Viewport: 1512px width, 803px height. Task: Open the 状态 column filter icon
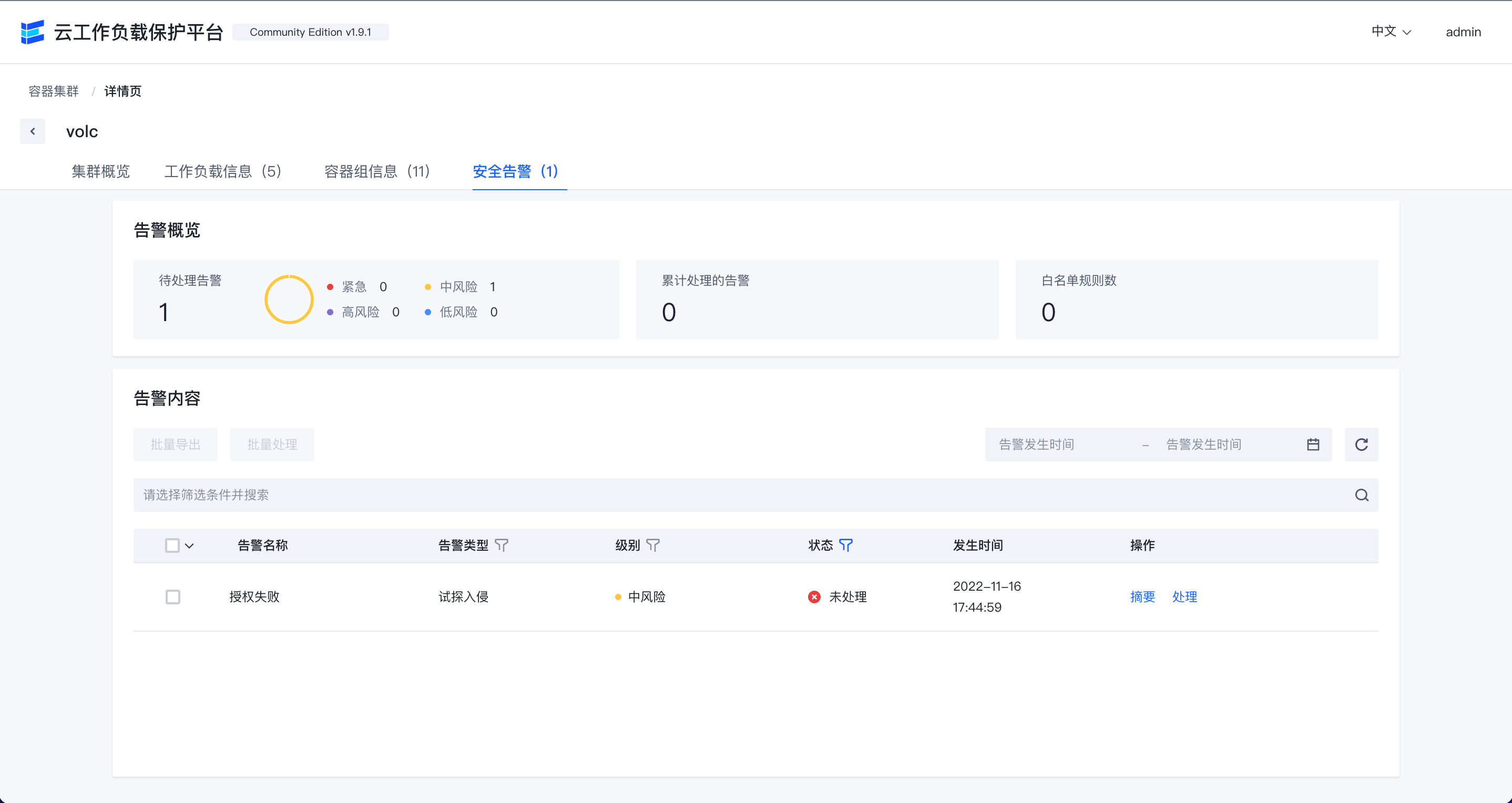(846, 545)
